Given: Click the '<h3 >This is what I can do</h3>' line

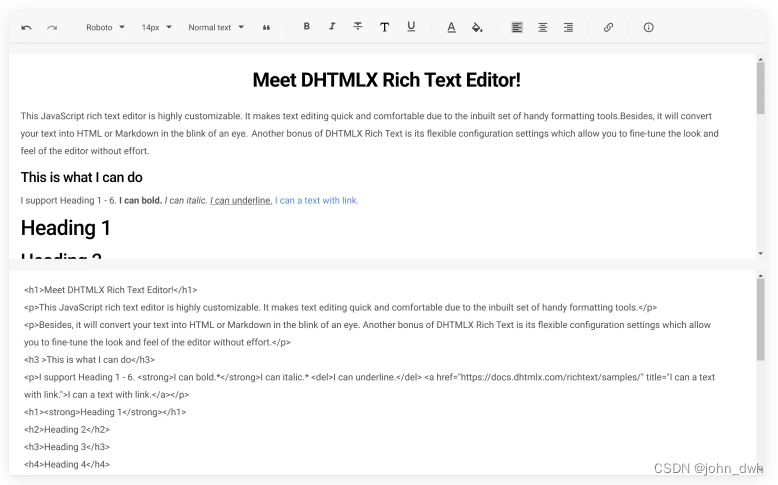Looking at the screenshot, I should coord(89,360).
